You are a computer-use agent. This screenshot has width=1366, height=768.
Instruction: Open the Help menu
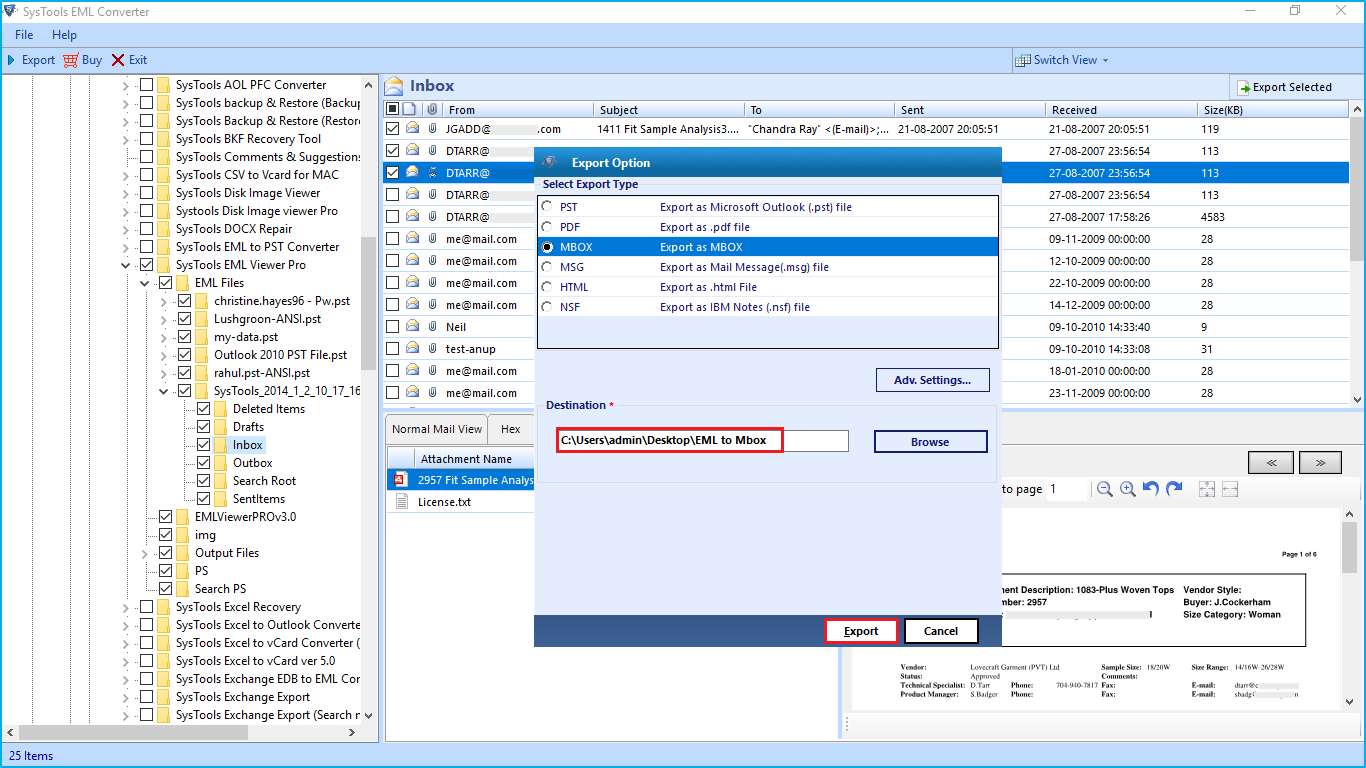[x=64, y=35]
